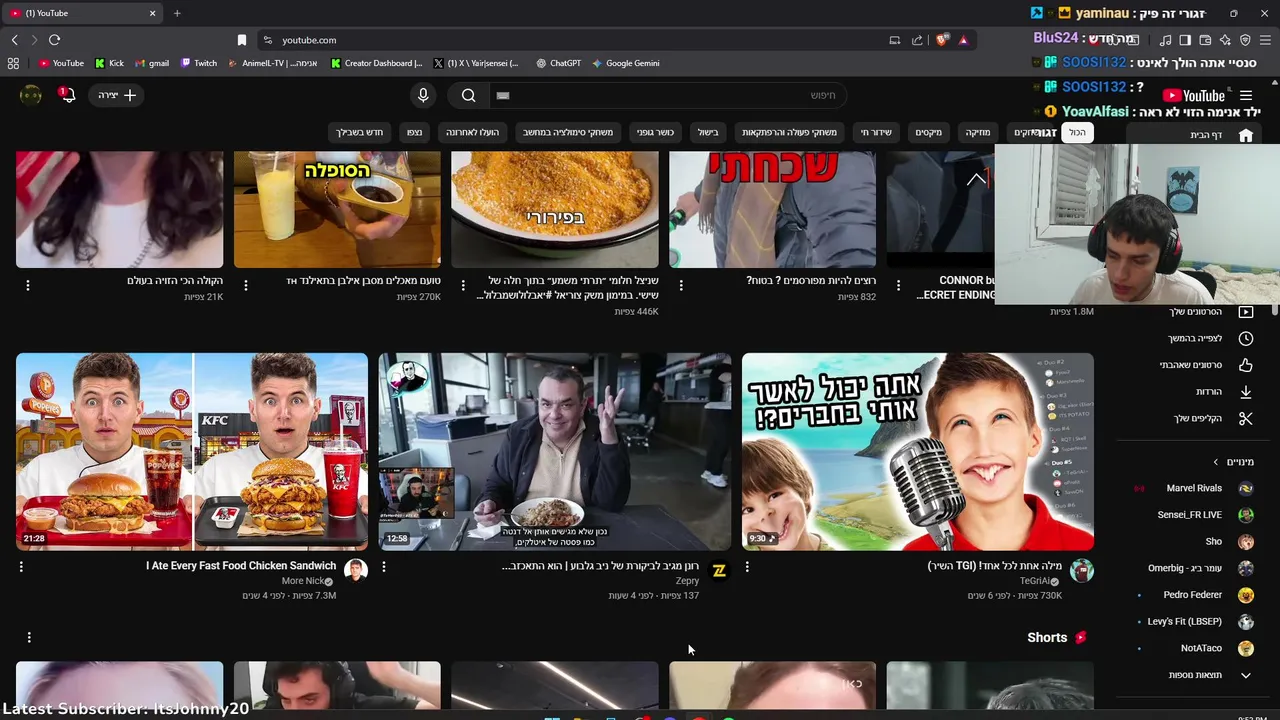Open options menu for chicken sandwich video
Viewport: 1280px width, 720px height.
coord(21,566)
